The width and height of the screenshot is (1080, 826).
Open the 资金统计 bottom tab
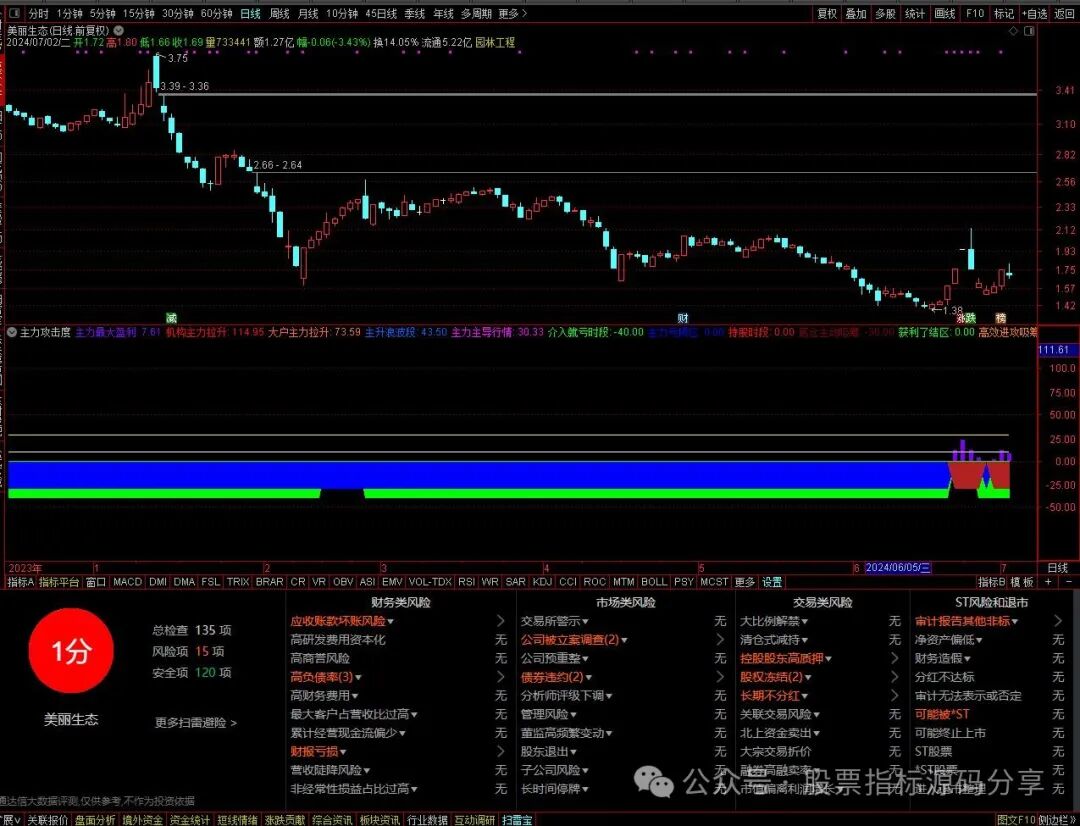point(190,820)
